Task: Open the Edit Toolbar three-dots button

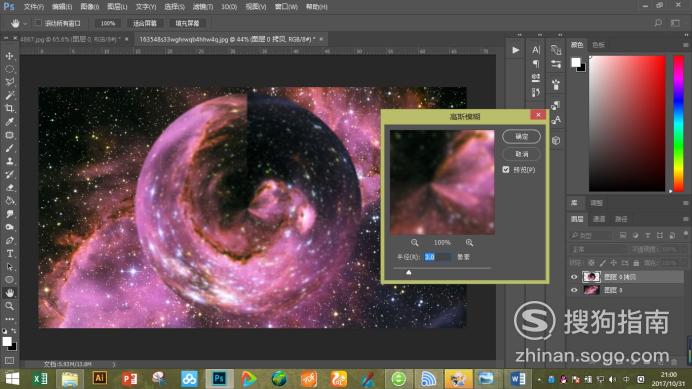Action: click(x=9, y=319)
